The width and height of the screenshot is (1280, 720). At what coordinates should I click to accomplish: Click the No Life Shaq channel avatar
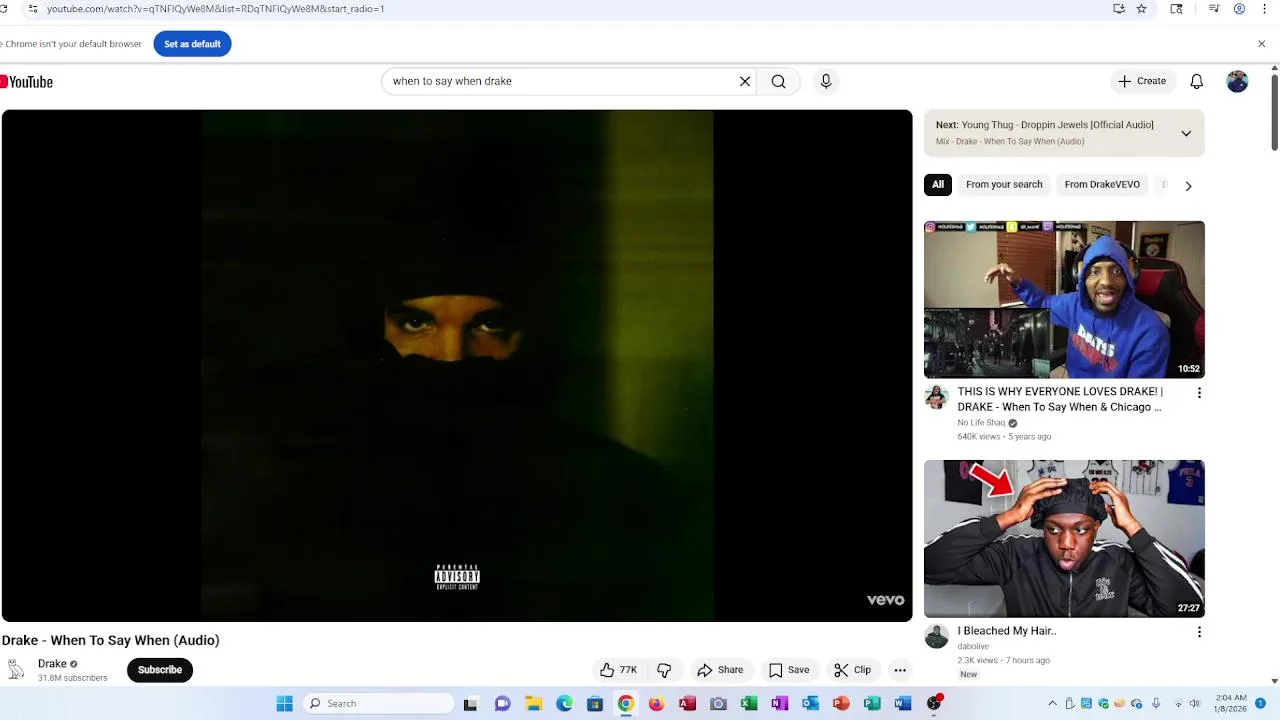click(936, 398)
